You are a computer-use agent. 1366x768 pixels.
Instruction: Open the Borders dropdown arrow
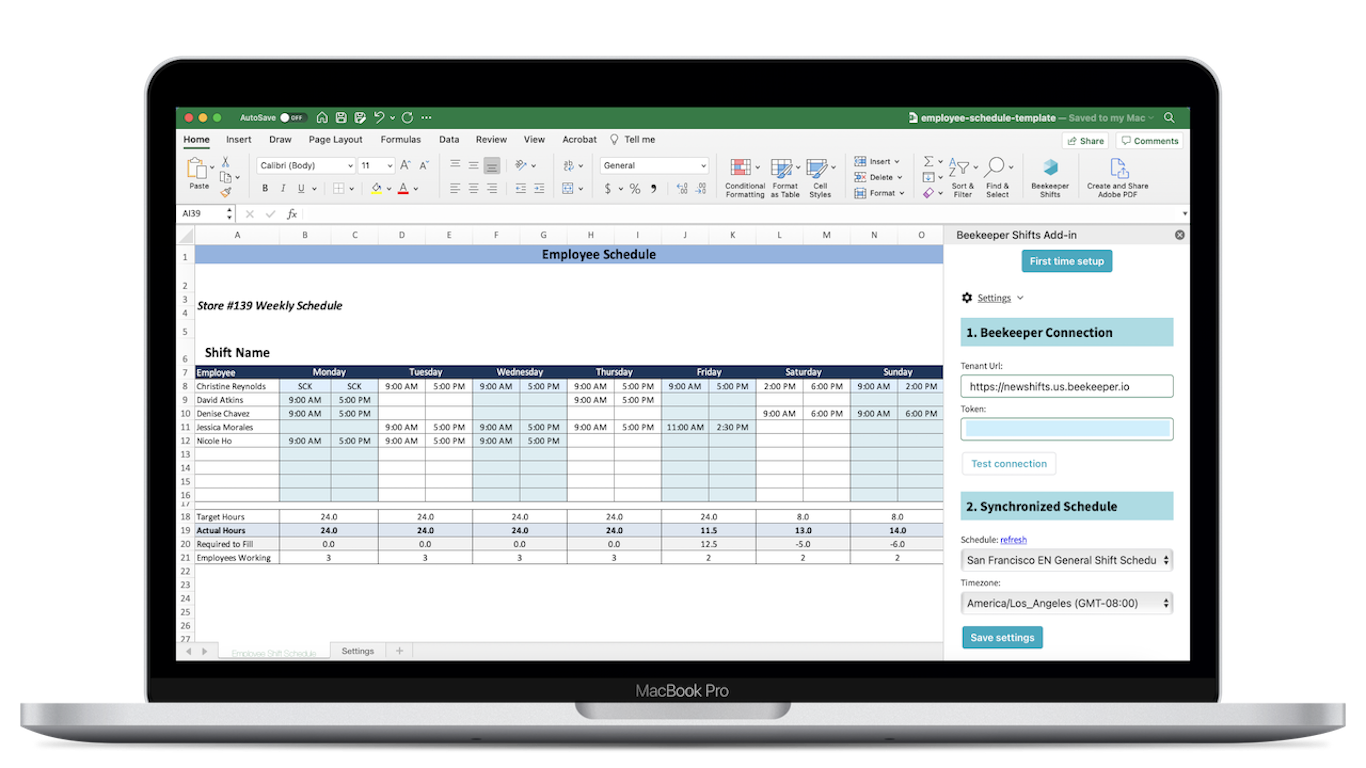(x=351, y=188)
